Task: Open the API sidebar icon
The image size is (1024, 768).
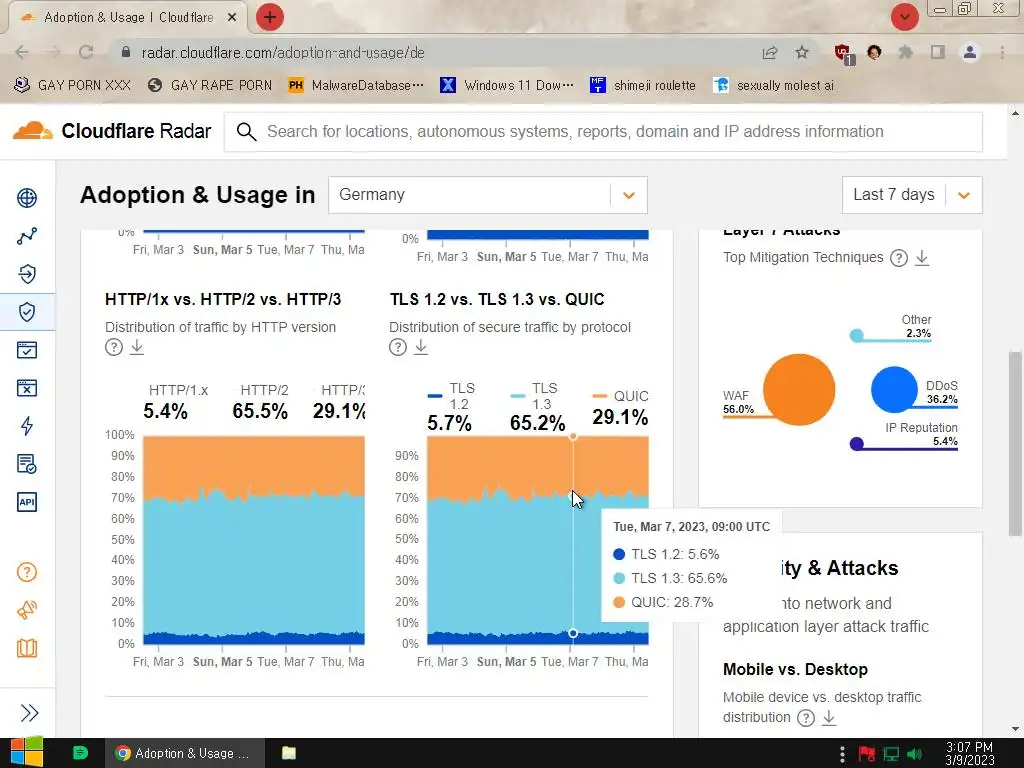Action: coord(27,502)
